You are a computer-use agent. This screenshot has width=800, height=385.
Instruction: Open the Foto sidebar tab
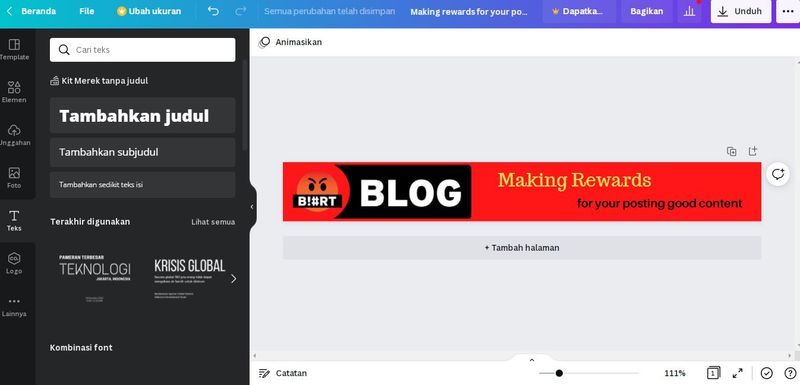[x=14, y=178]
